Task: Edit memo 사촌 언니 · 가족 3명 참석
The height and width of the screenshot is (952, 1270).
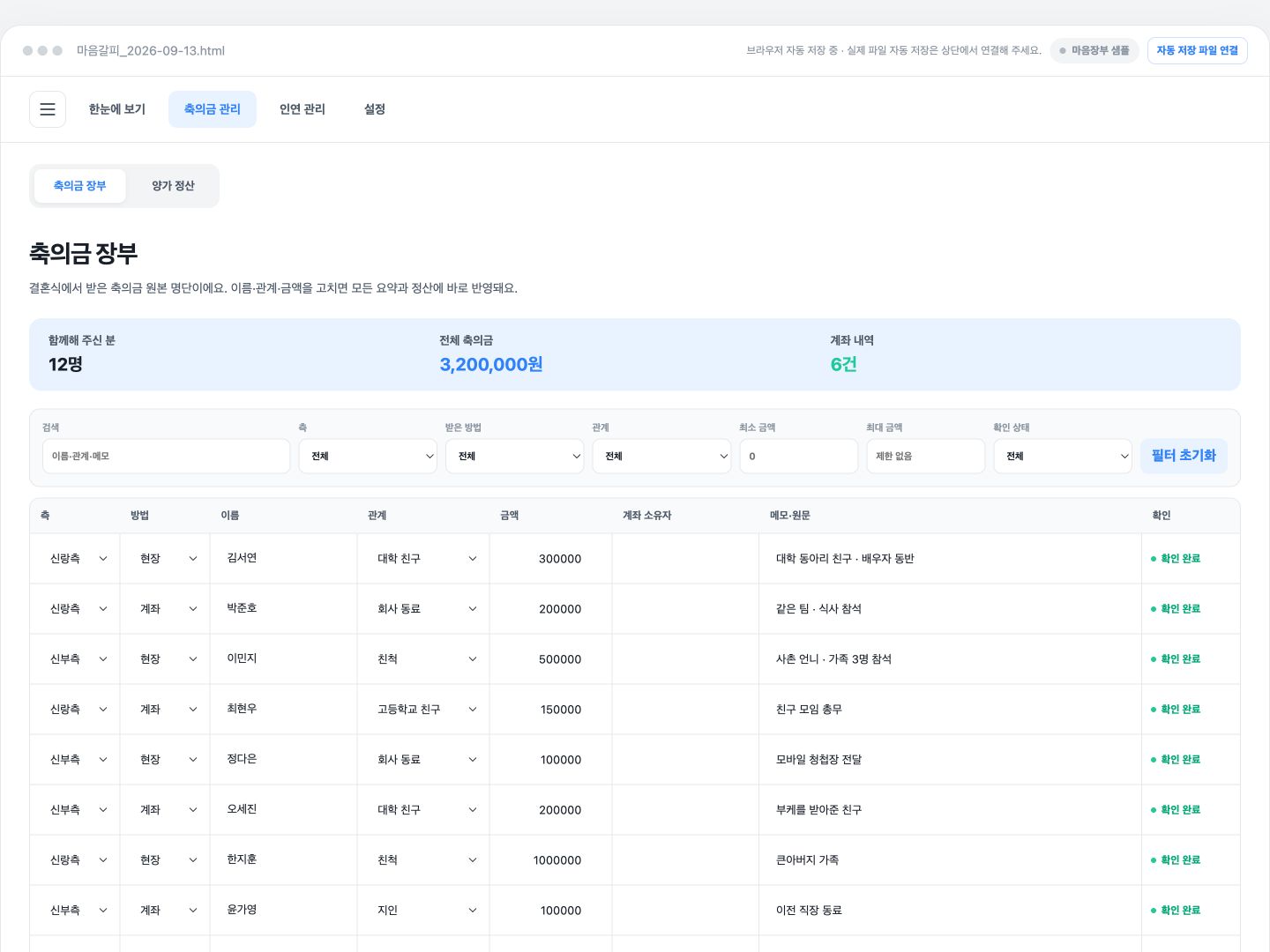Action: 950,659
